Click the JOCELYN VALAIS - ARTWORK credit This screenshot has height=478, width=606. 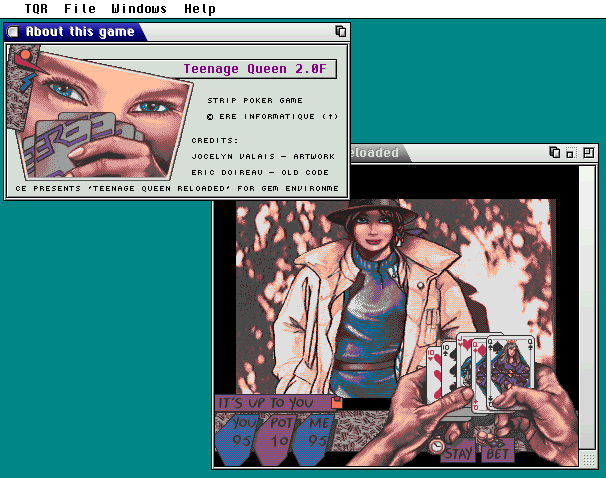pyautogui.click(x=263, y=156)
